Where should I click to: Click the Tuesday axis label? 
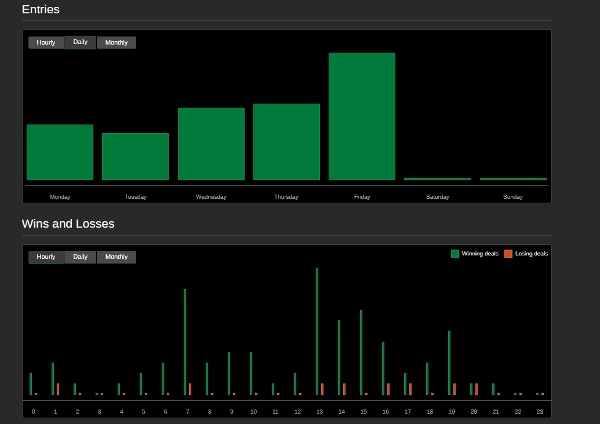(x=136, y=197)
